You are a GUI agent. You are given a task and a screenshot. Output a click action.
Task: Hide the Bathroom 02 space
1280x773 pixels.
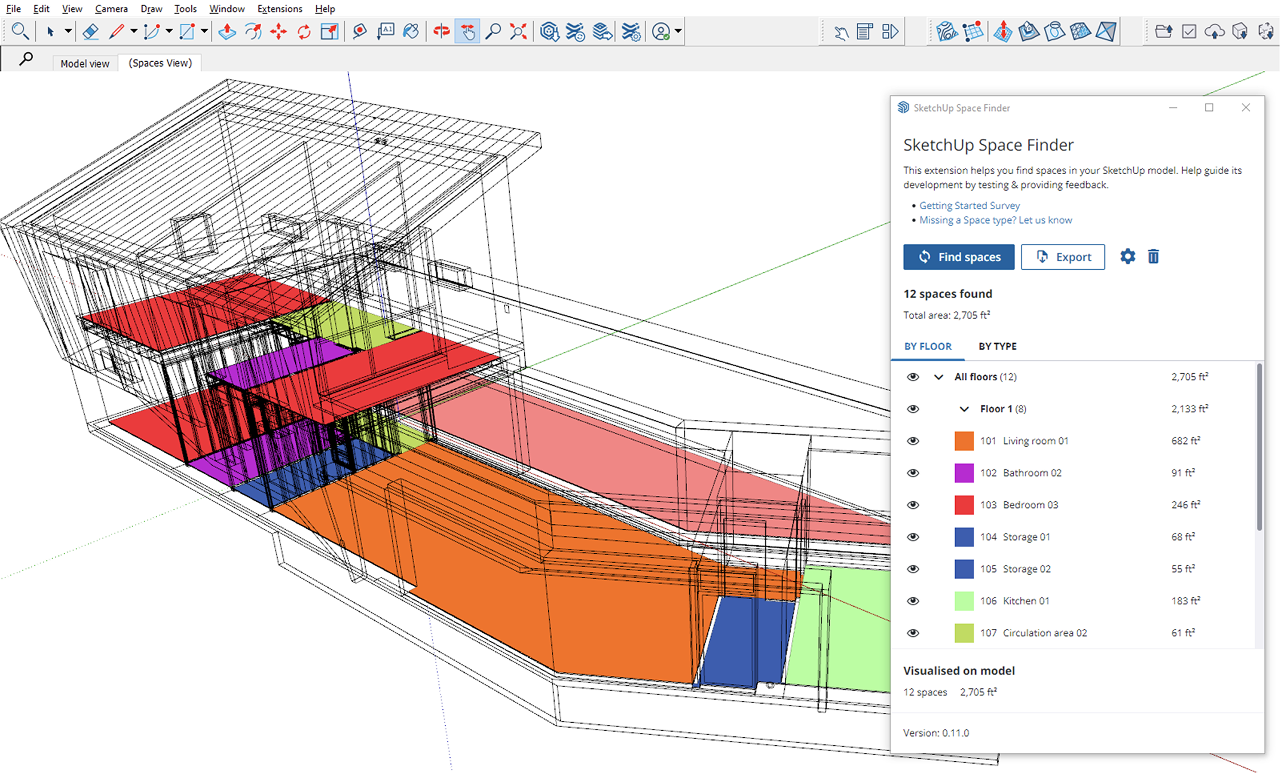tap(912, 473)
